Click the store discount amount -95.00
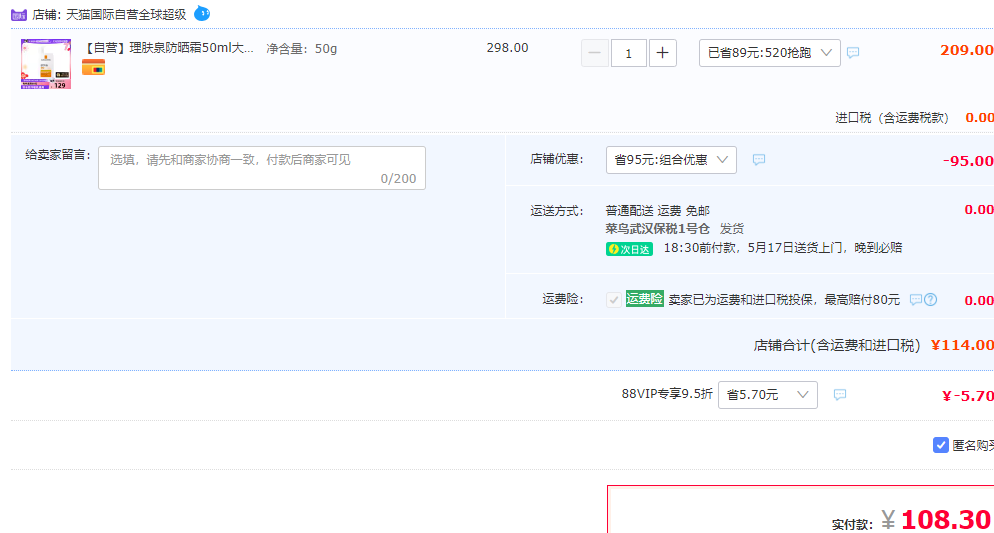 pyautogui.click(x=968, y=161)
